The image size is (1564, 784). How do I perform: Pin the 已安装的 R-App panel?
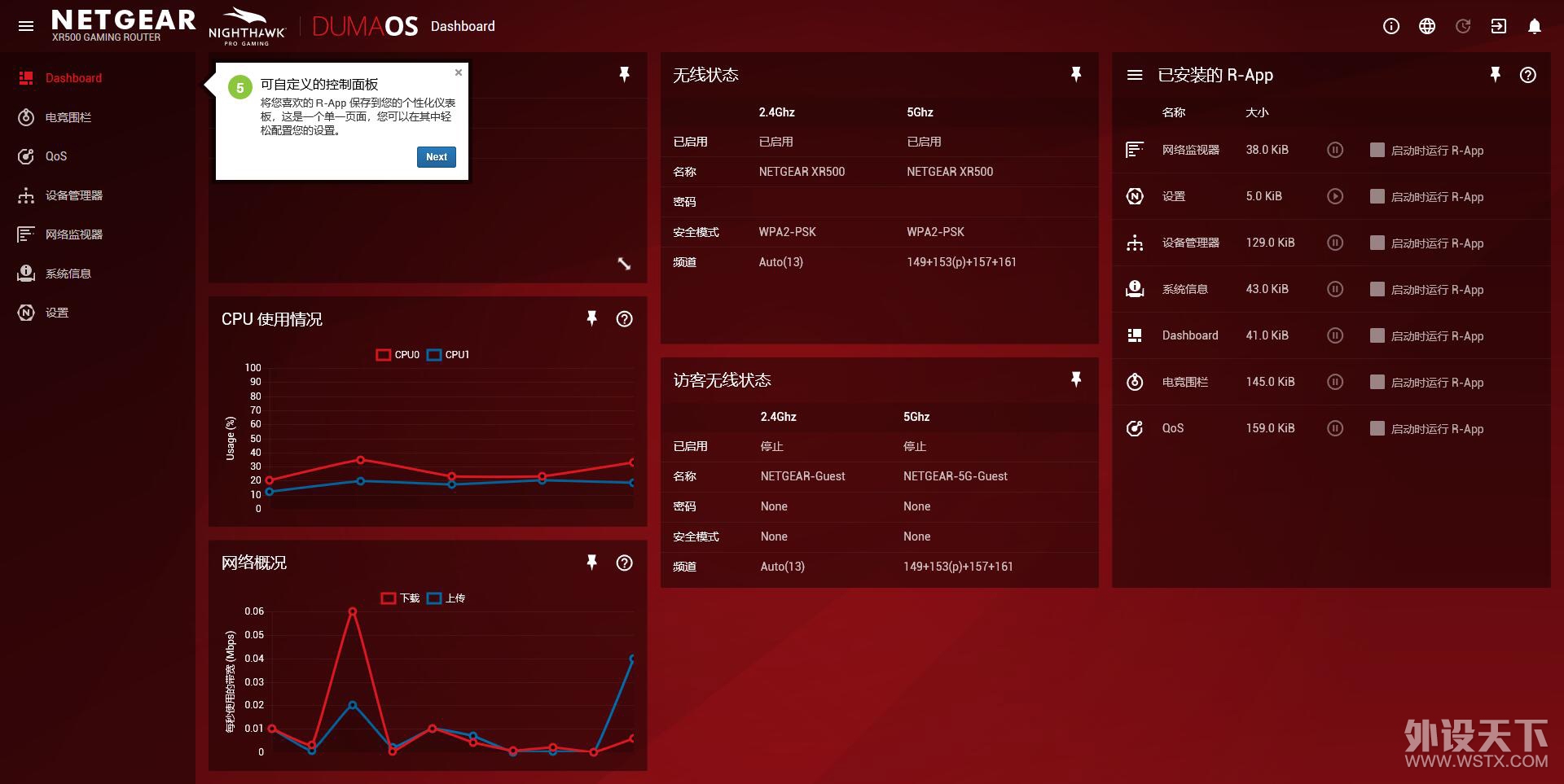pyautogui.click(x=1496, y=75)
